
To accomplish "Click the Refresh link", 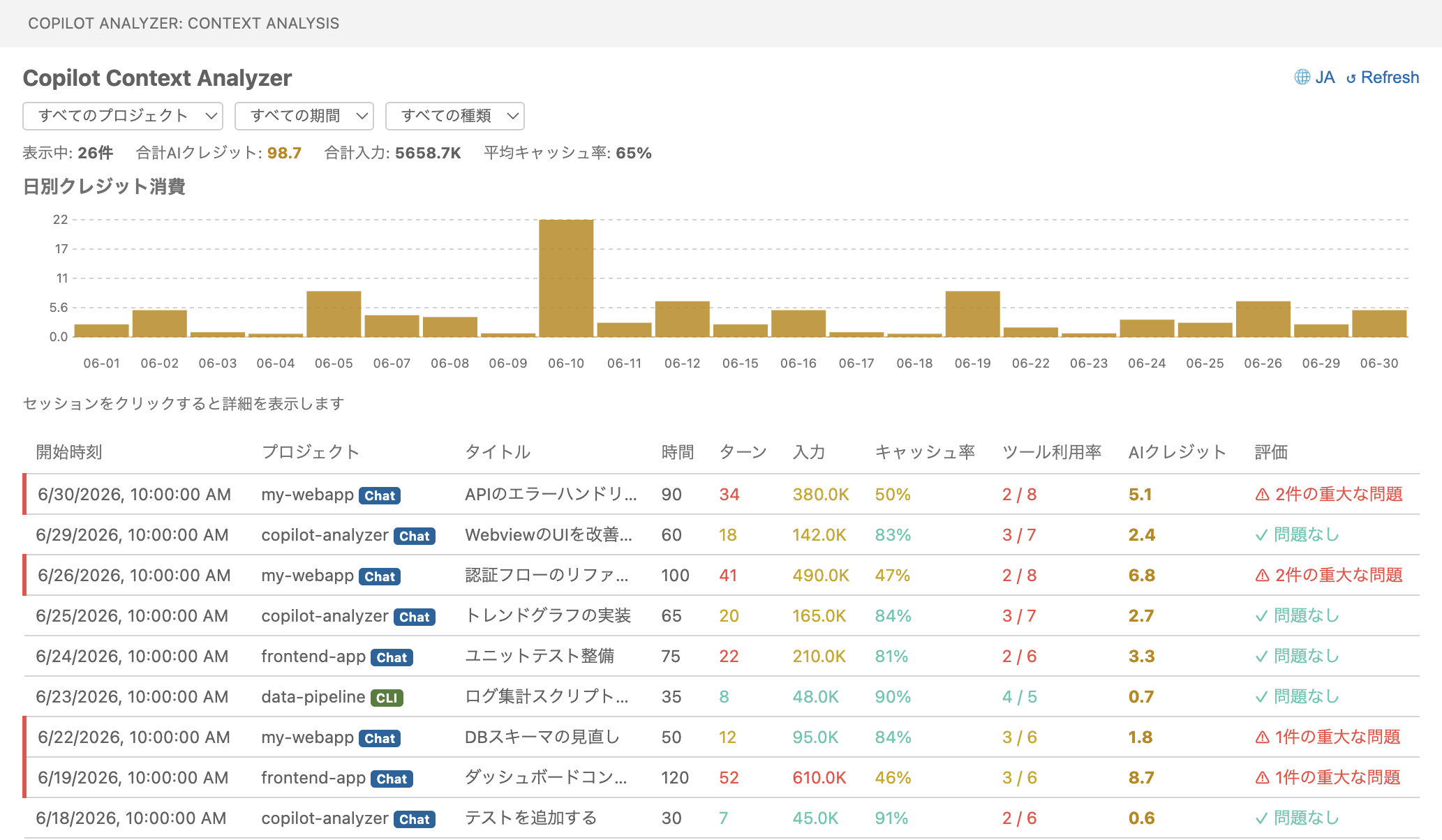I will click(1383, 77).
